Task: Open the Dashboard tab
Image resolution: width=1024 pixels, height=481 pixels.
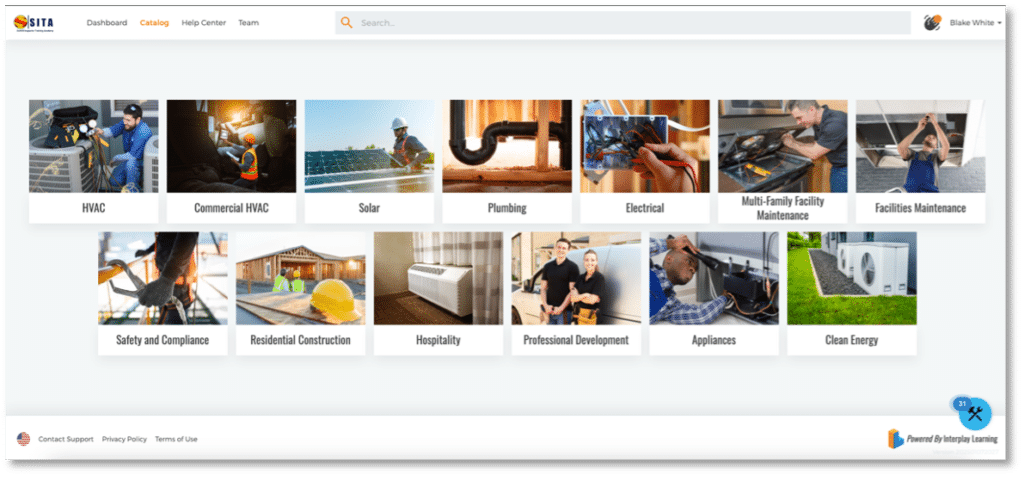Action: (x=107, y=22)
